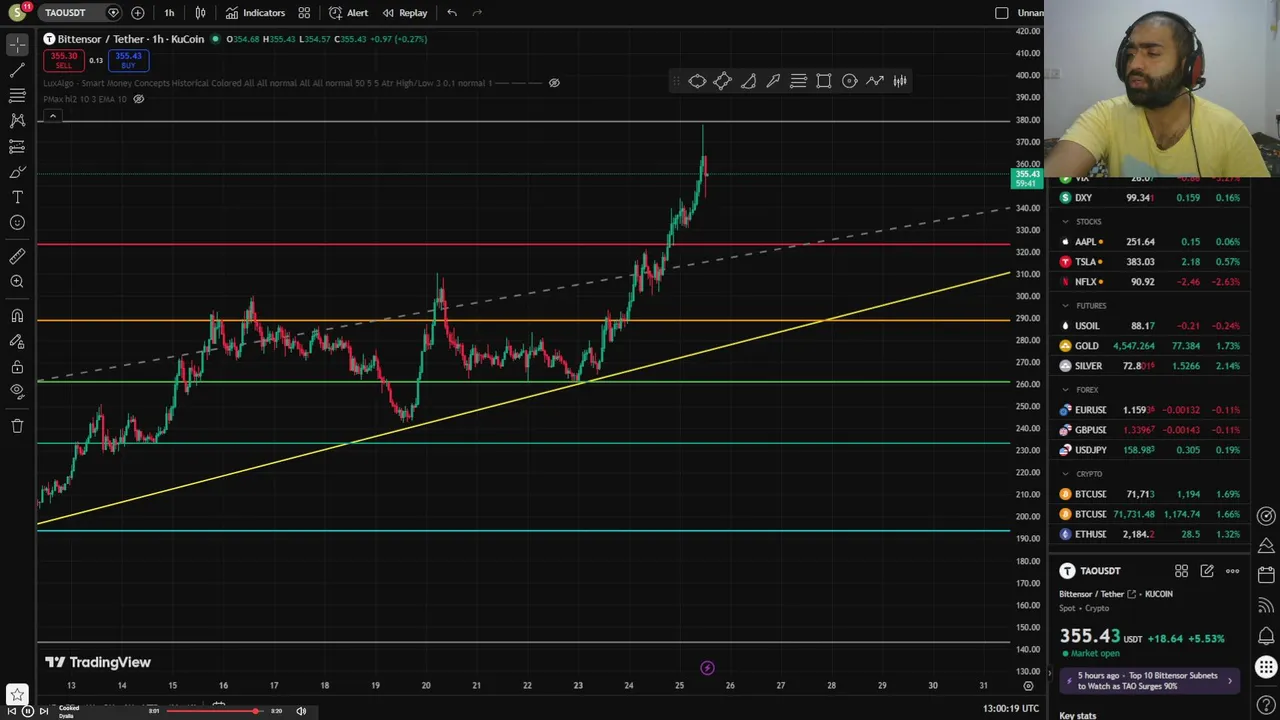
Task: Open details panel grid view icon
Action: [x=1181, y=571]
